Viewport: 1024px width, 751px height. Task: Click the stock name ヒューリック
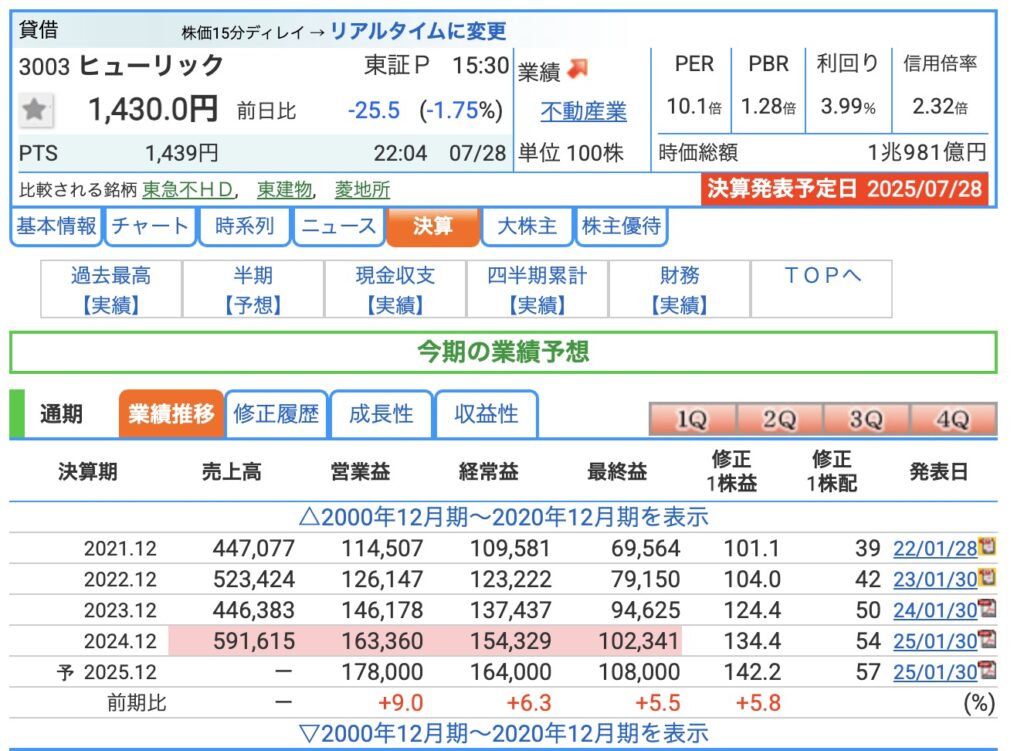click(x=151, y=65)
